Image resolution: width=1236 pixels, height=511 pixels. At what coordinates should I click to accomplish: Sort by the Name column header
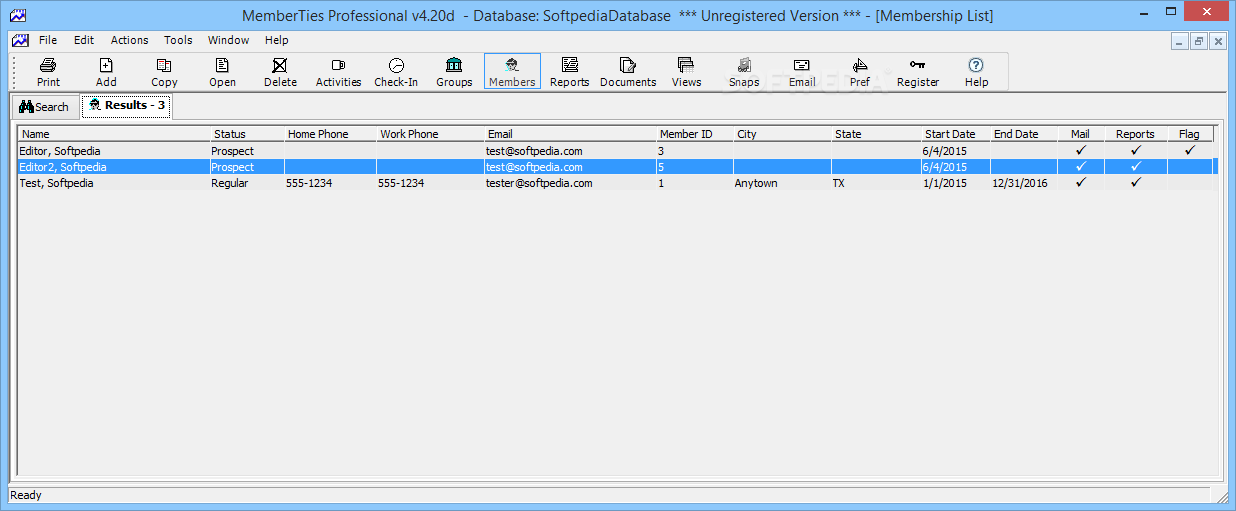114,134
